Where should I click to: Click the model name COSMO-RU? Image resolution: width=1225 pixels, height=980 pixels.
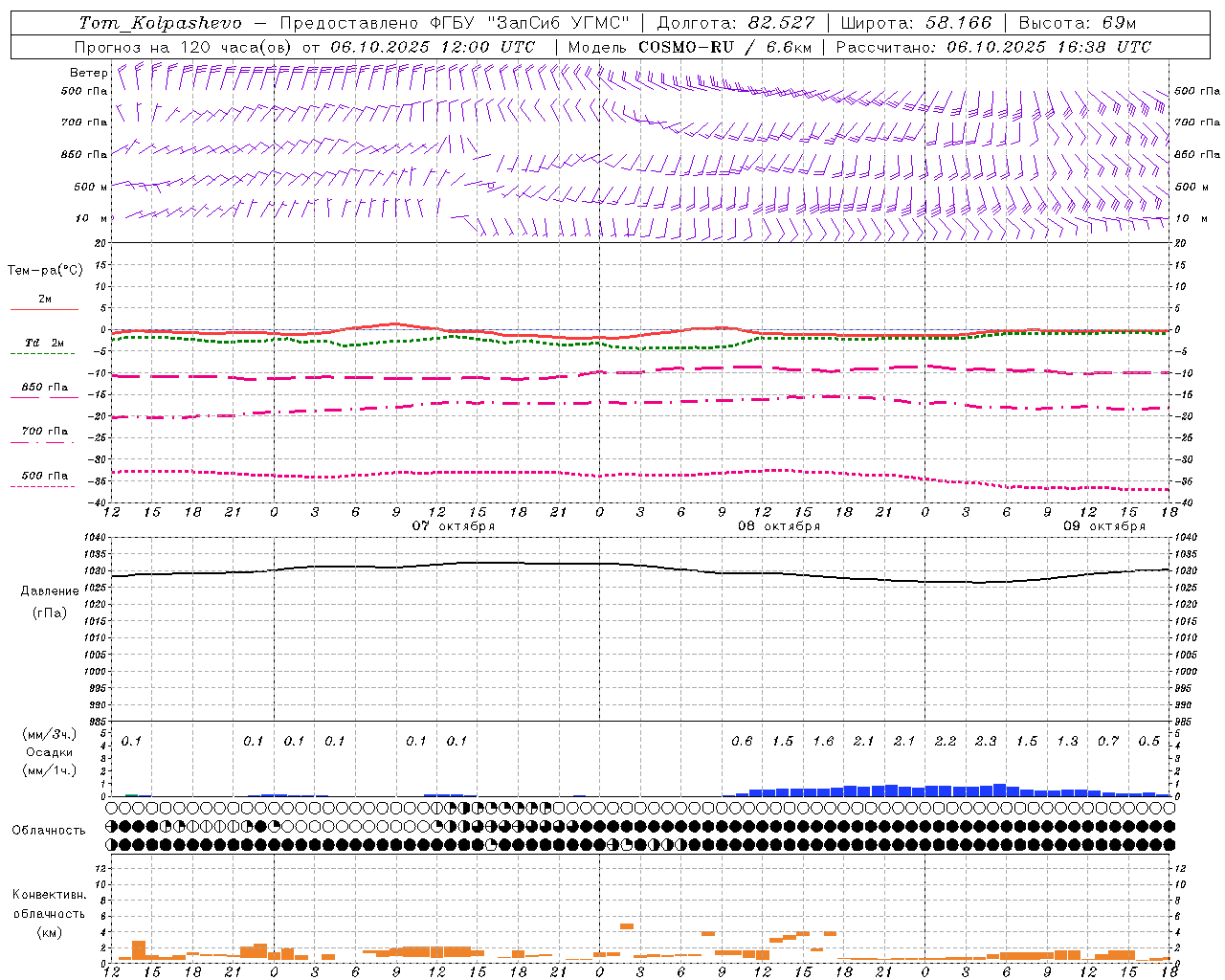click(x=686, y=47)
